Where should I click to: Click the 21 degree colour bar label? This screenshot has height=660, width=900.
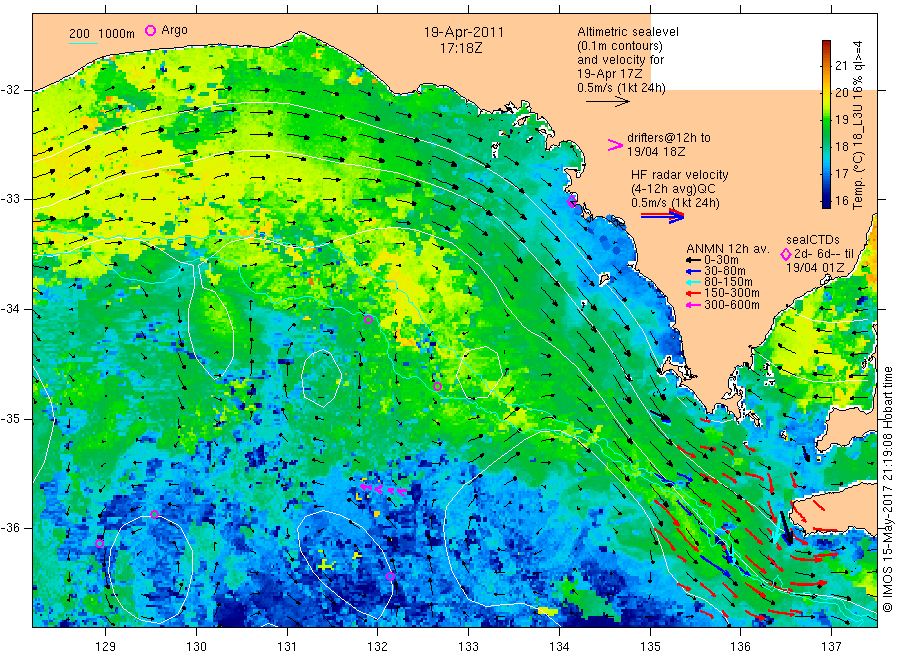[841, 65]
